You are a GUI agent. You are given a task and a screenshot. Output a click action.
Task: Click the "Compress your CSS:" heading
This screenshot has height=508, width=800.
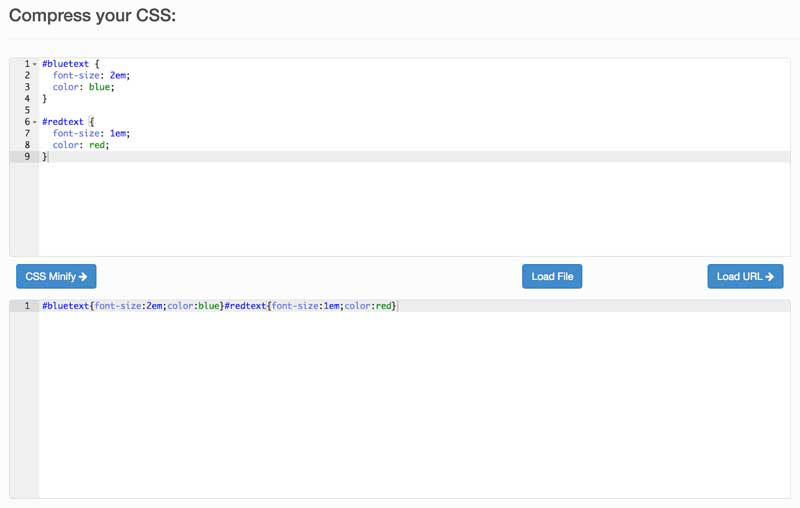tap(92, 16)
